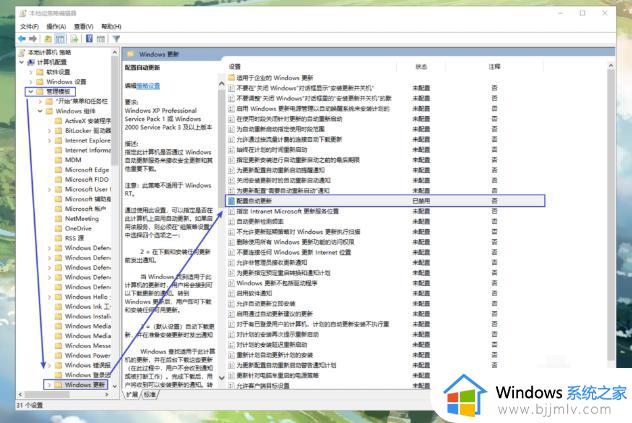632x423 pixels.
Task: Collapse the Windows 组件 tree node
Action: point(40,111)
